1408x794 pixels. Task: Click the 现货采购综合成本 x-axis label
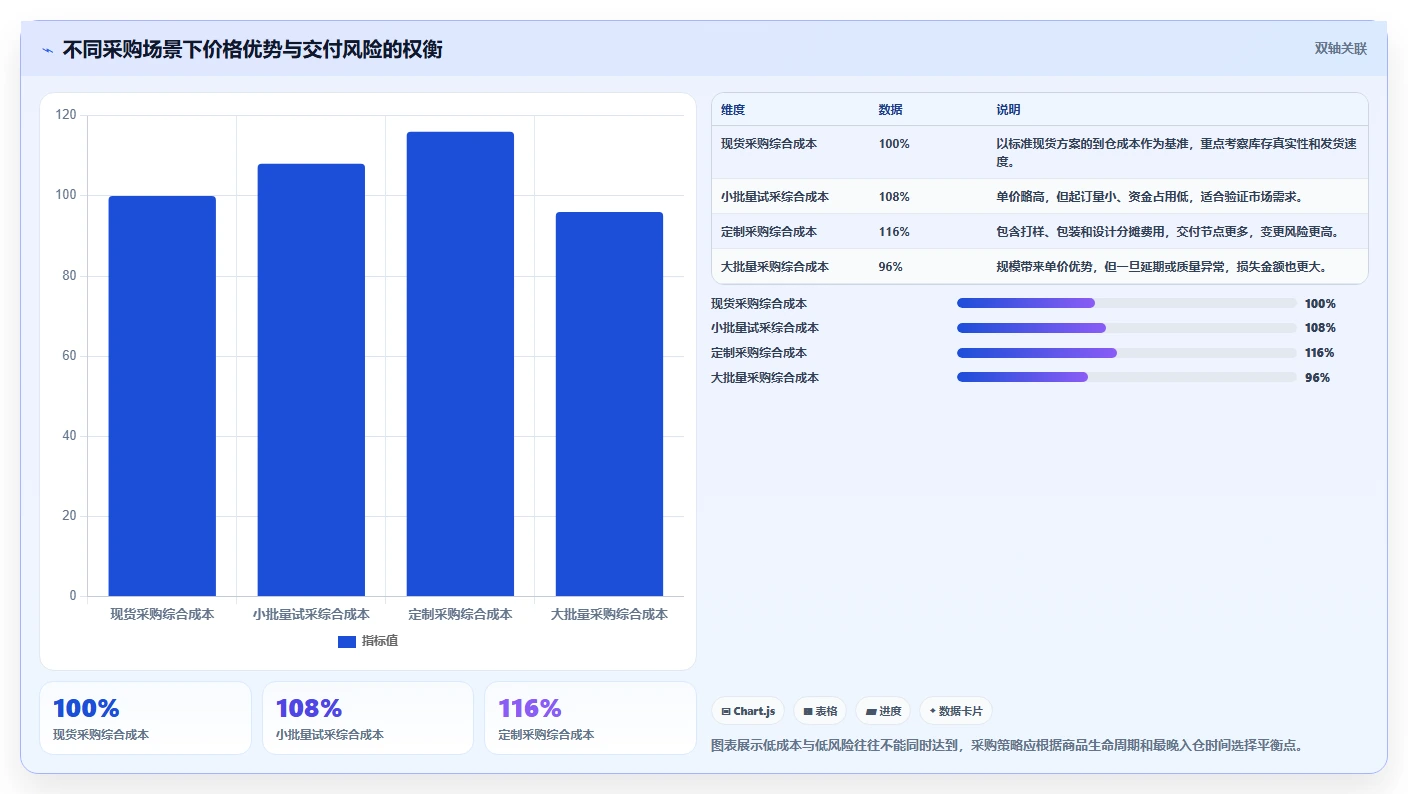[x=162, y=614]
